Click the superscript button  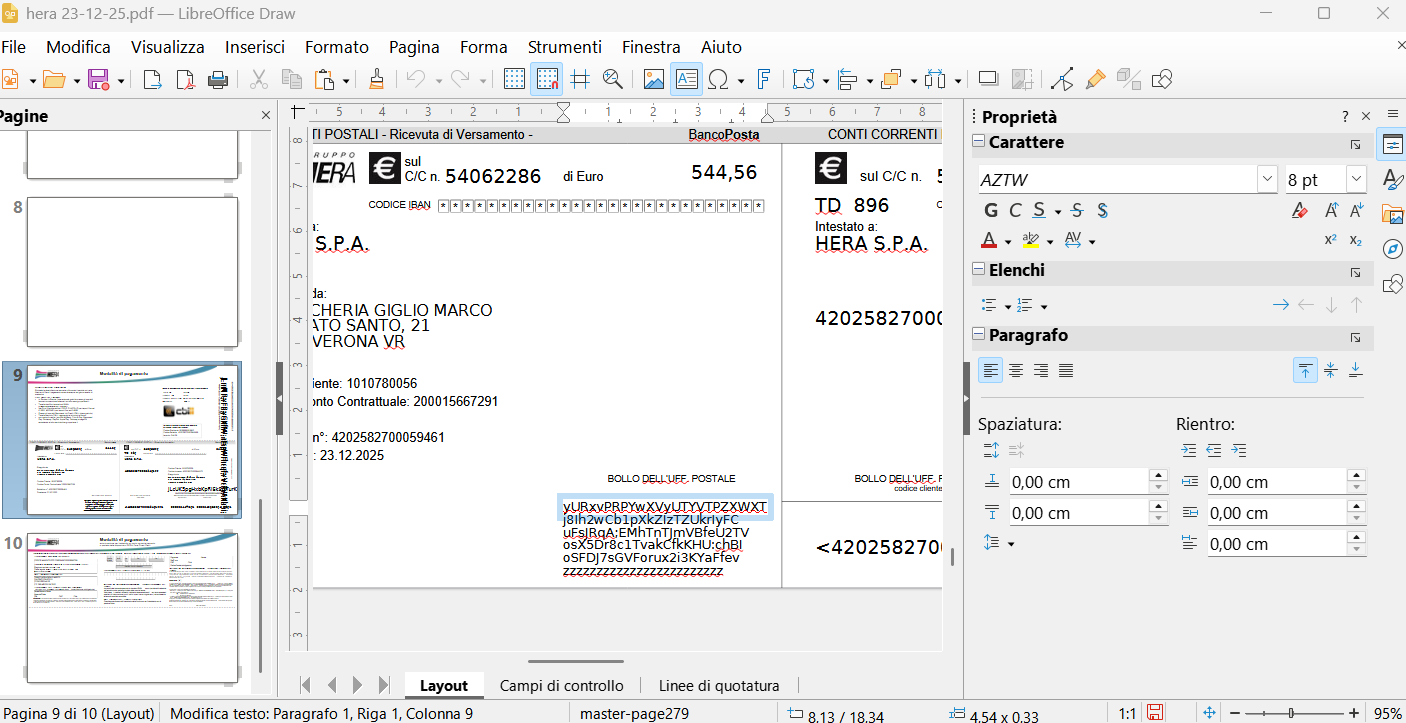tap(1331, 241)
